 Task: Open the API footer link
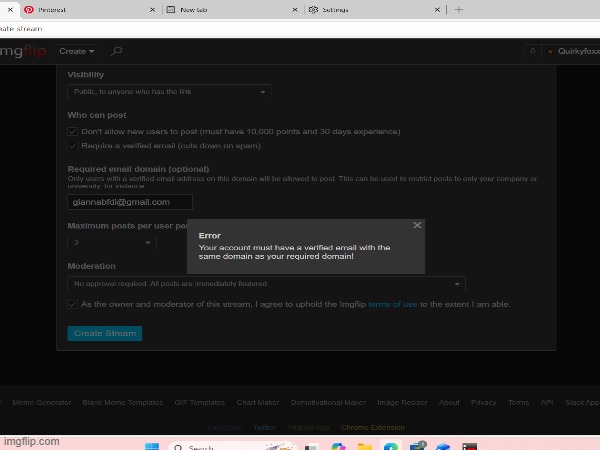(x=547, y=403)
